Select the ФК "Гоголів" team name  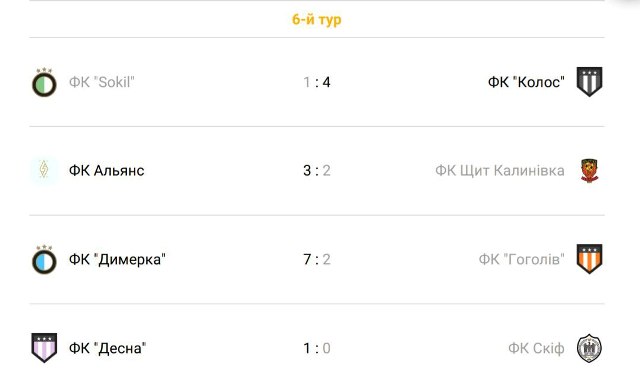522,259
